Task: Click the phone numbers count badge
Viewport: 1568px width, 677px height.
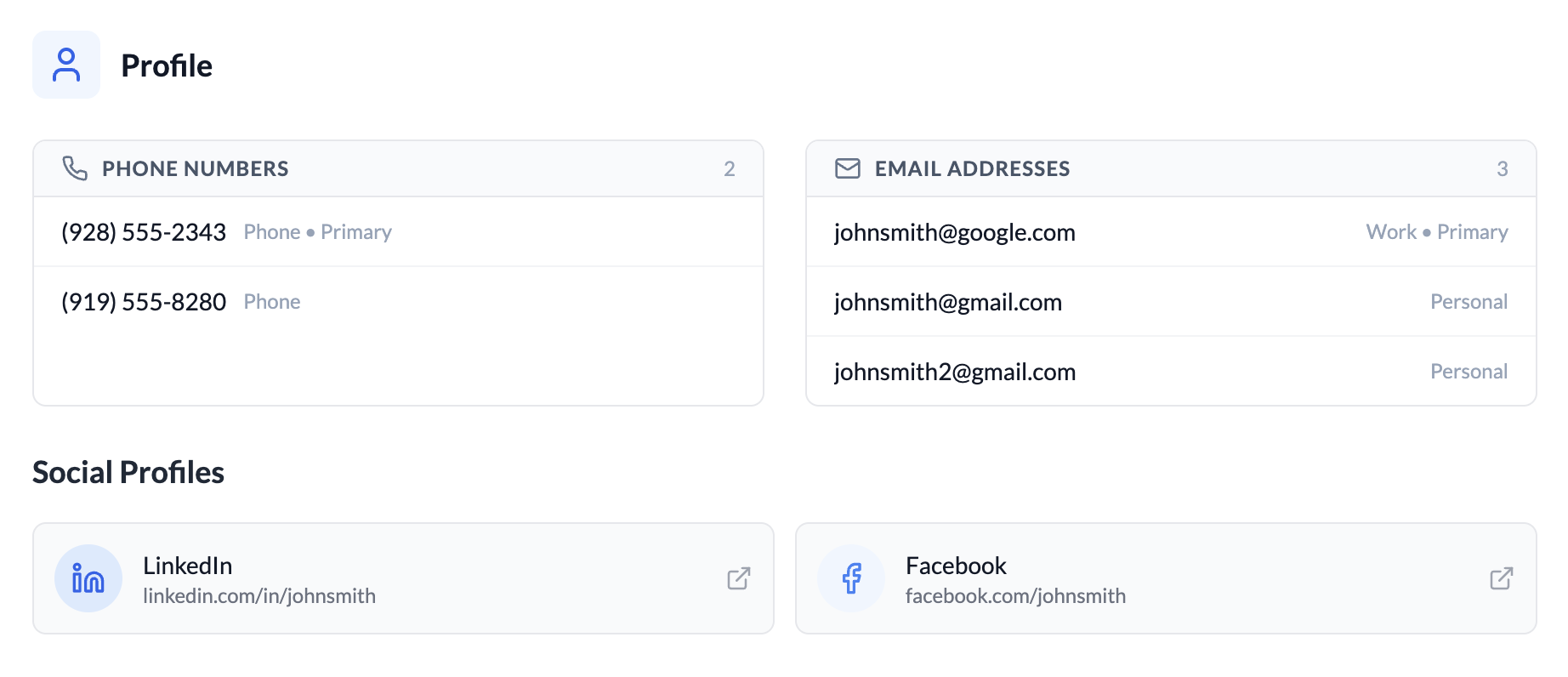Action: click(729, 168)
